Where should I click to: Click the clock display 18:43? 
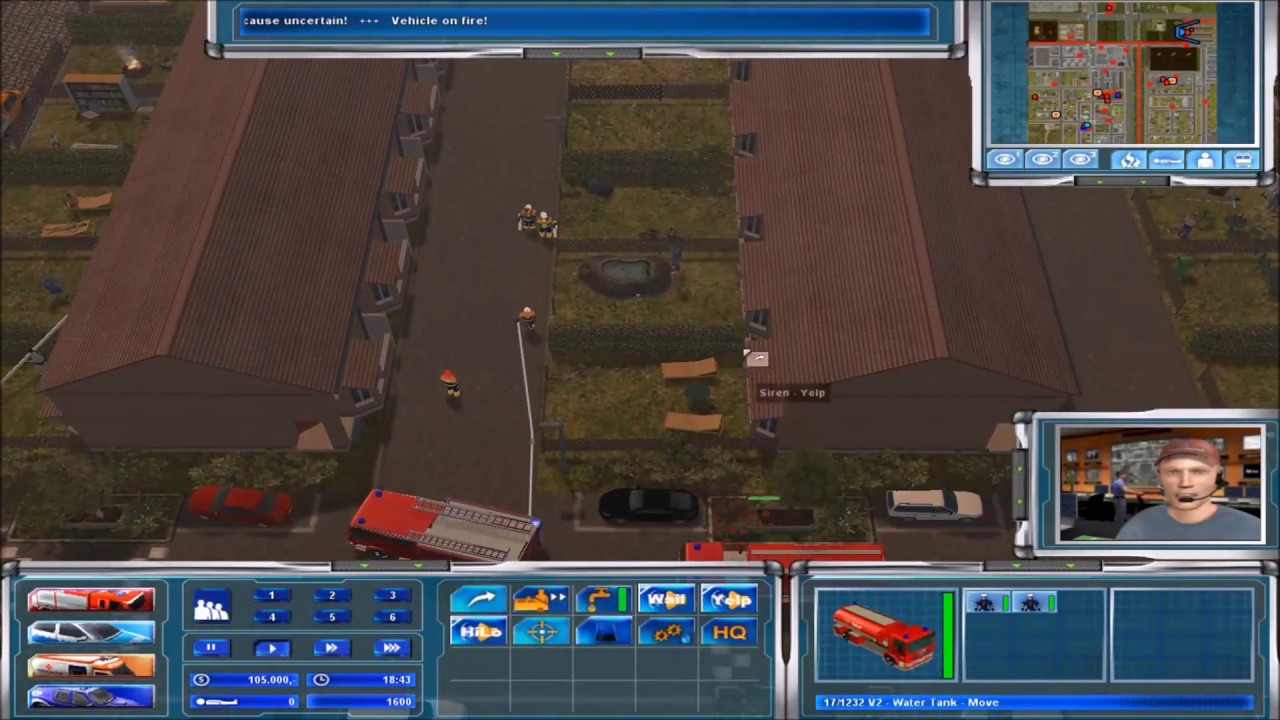coord(362,679)
